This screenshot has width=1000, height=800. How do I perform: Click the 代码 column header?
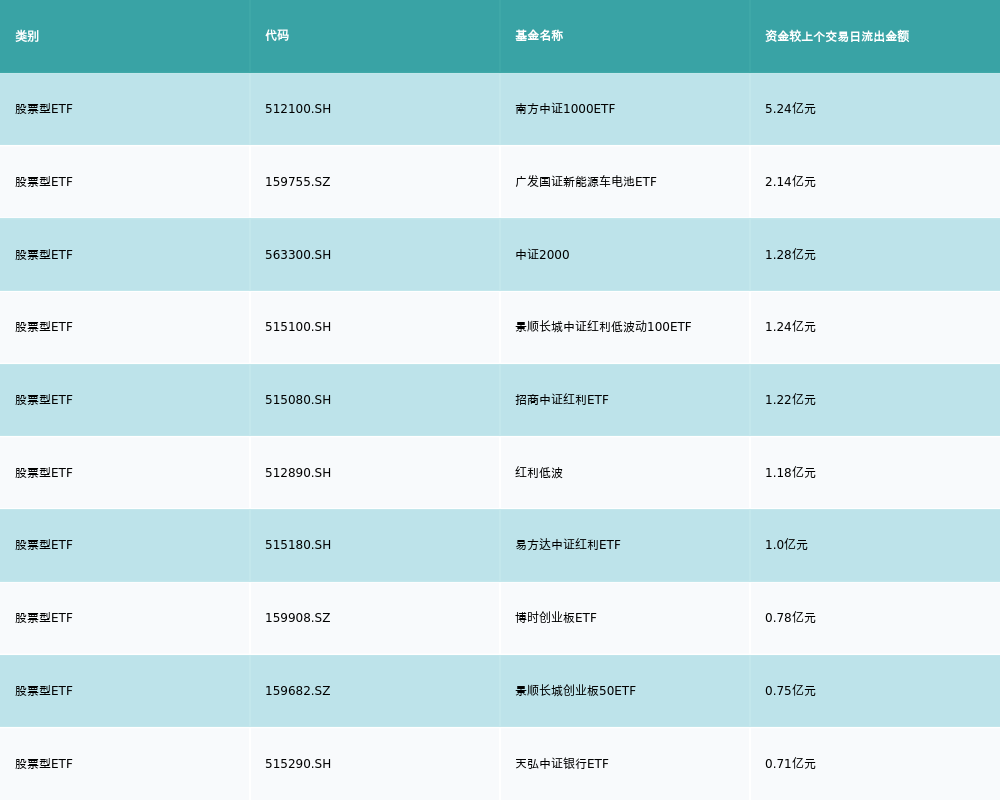277,36
